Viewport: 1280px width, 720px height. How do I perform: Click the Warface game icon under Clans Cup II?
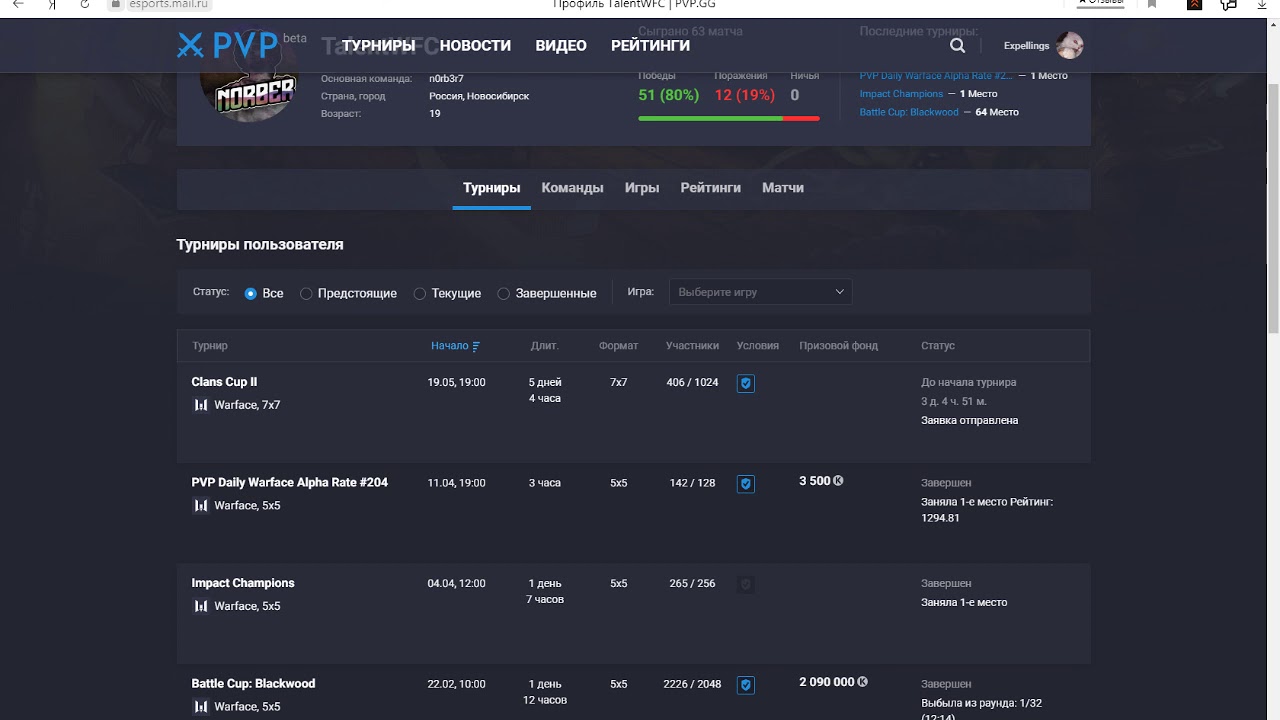pos(201,405)
